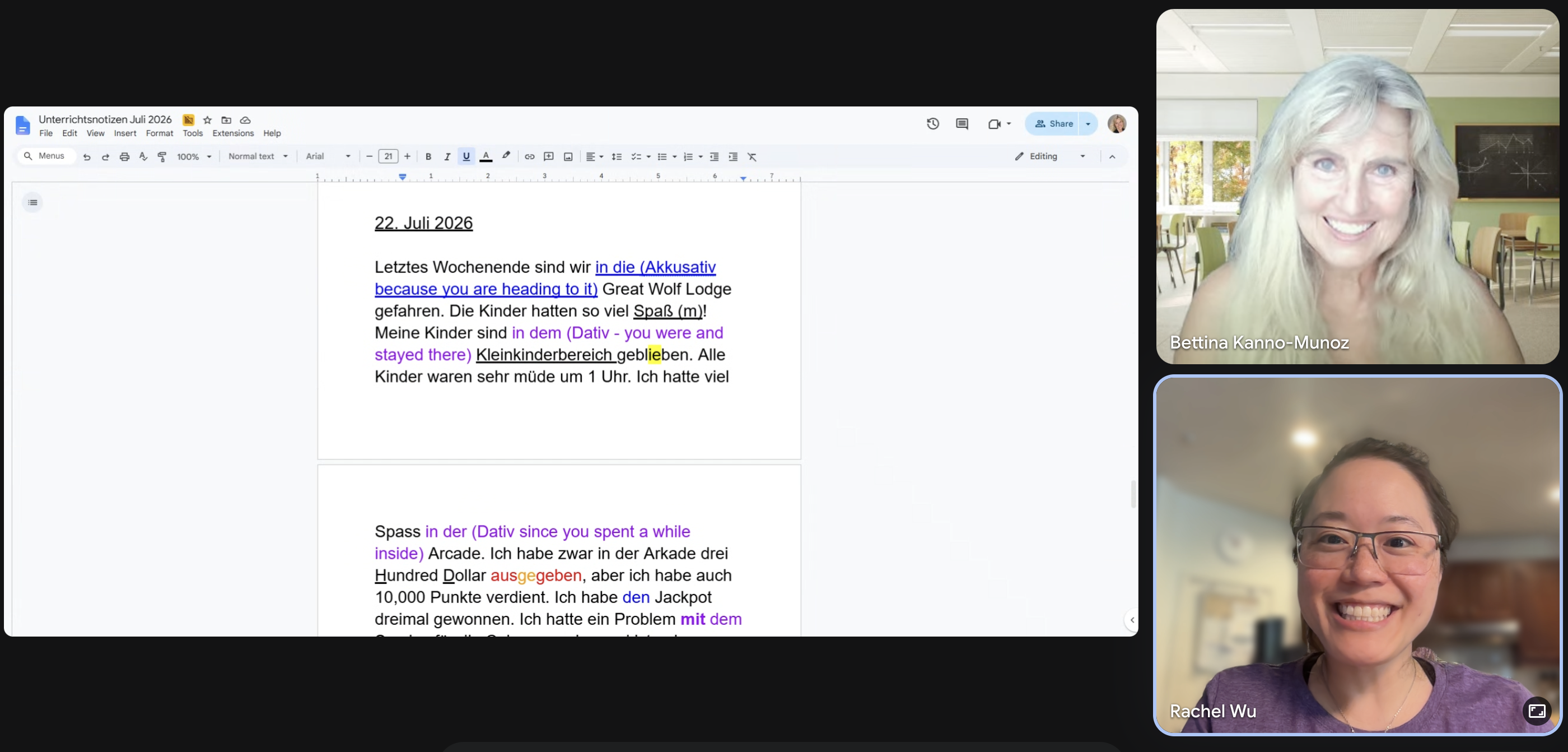Add a comment using the toolbar icon

coord(548,157)
